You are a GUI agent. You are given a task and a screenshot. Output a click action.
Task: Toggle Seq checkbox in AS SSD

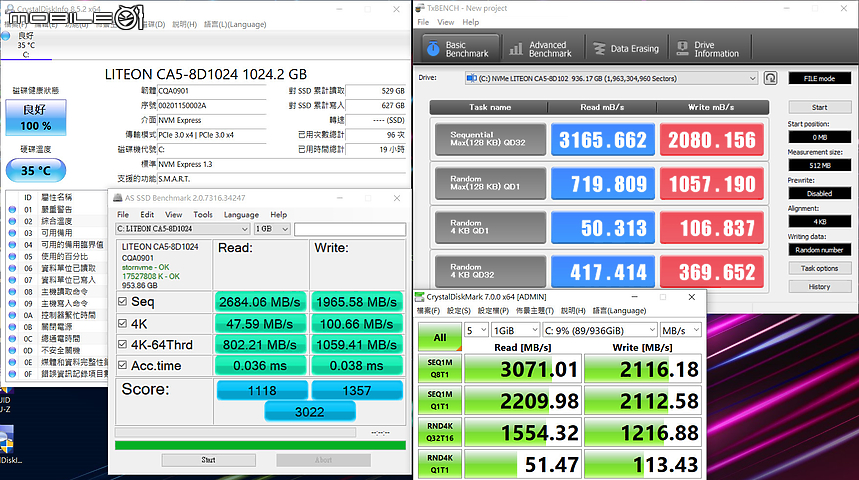tap(123, 301)
